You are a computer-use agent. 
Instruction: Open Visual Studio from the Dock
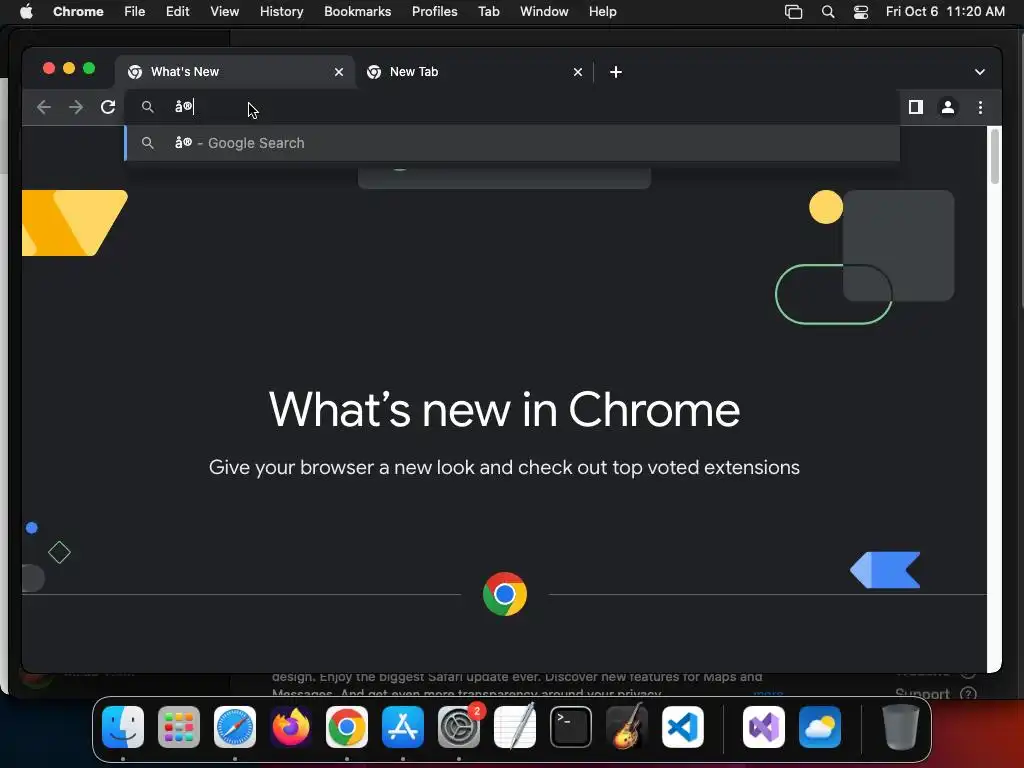coord(764,727)
